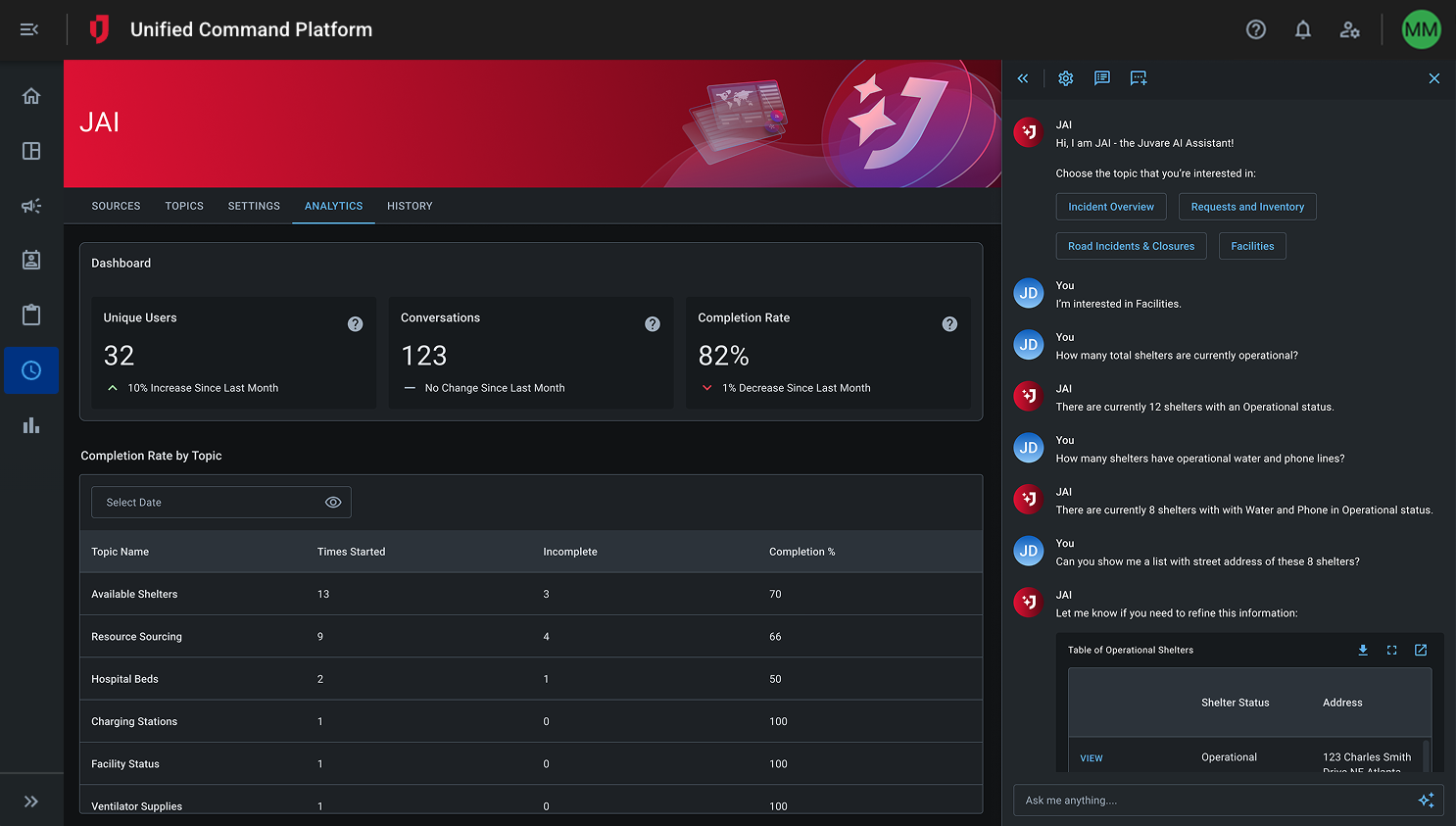Open the clipboard icon in sidebar
Image resolution: width=1456 pixels, height=826 pixels.
click(x=31, y=315)
